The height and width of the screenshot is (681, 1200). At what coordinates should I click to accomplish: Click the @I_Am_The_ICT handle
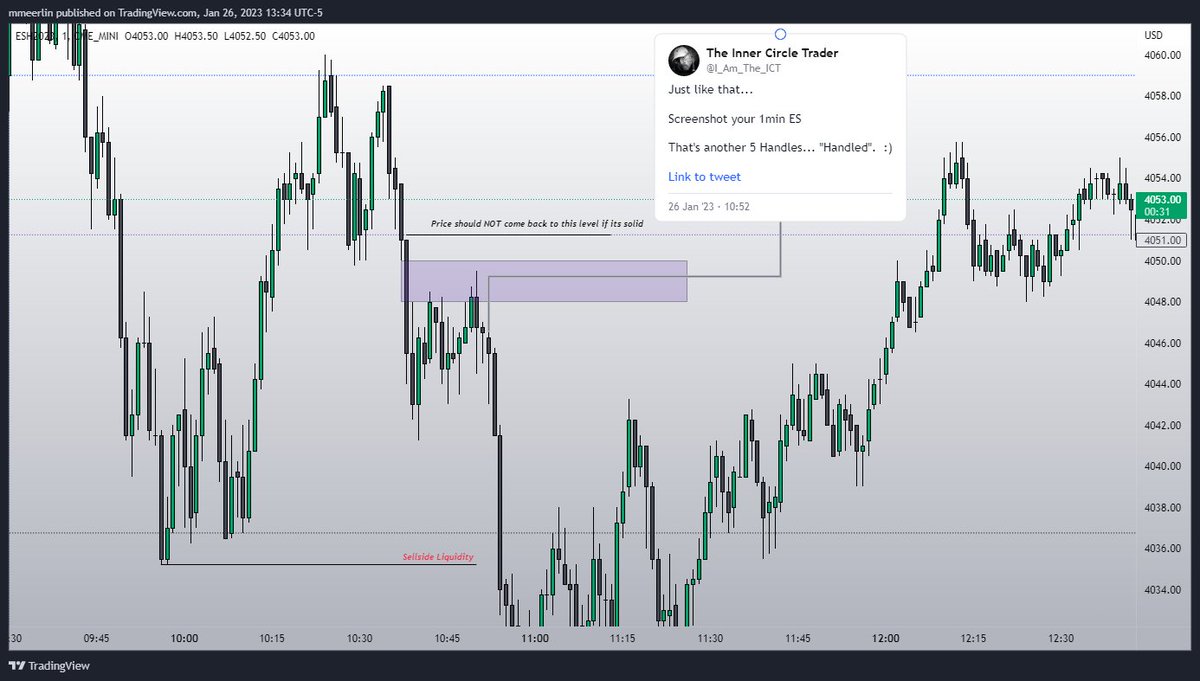[742, 68]
